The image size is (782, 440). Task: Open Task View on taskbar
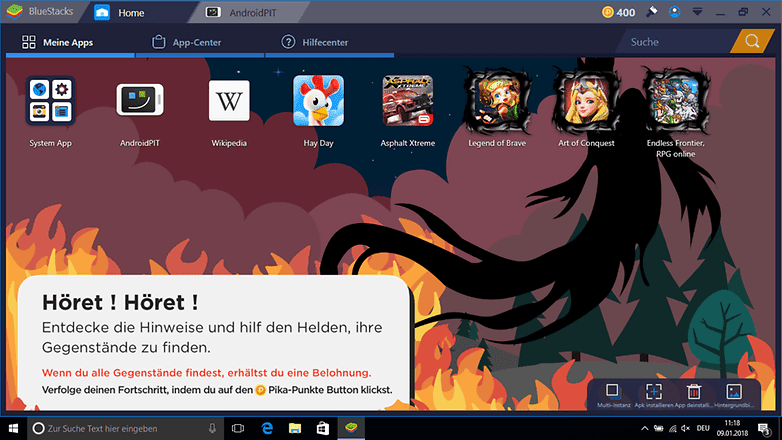[x=238, y=429]
